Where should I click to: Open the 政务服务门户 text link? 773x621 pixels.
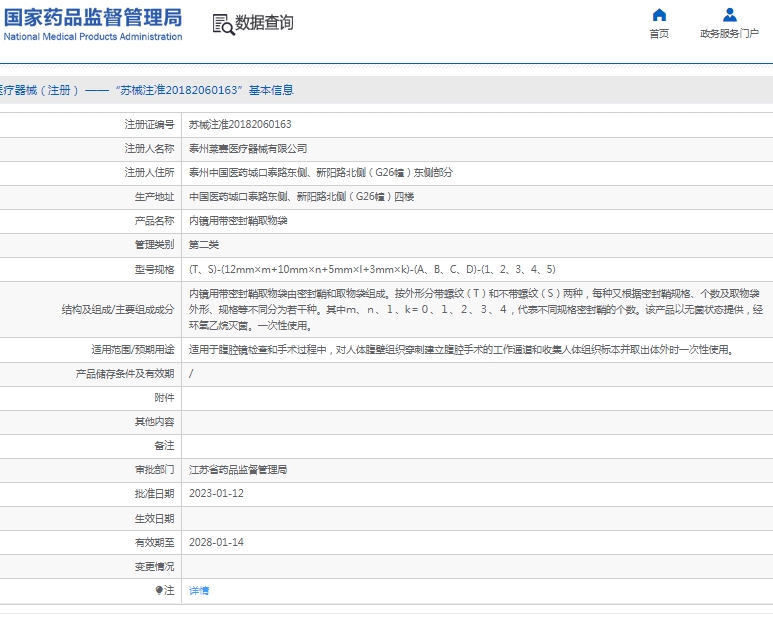point(729,34)
